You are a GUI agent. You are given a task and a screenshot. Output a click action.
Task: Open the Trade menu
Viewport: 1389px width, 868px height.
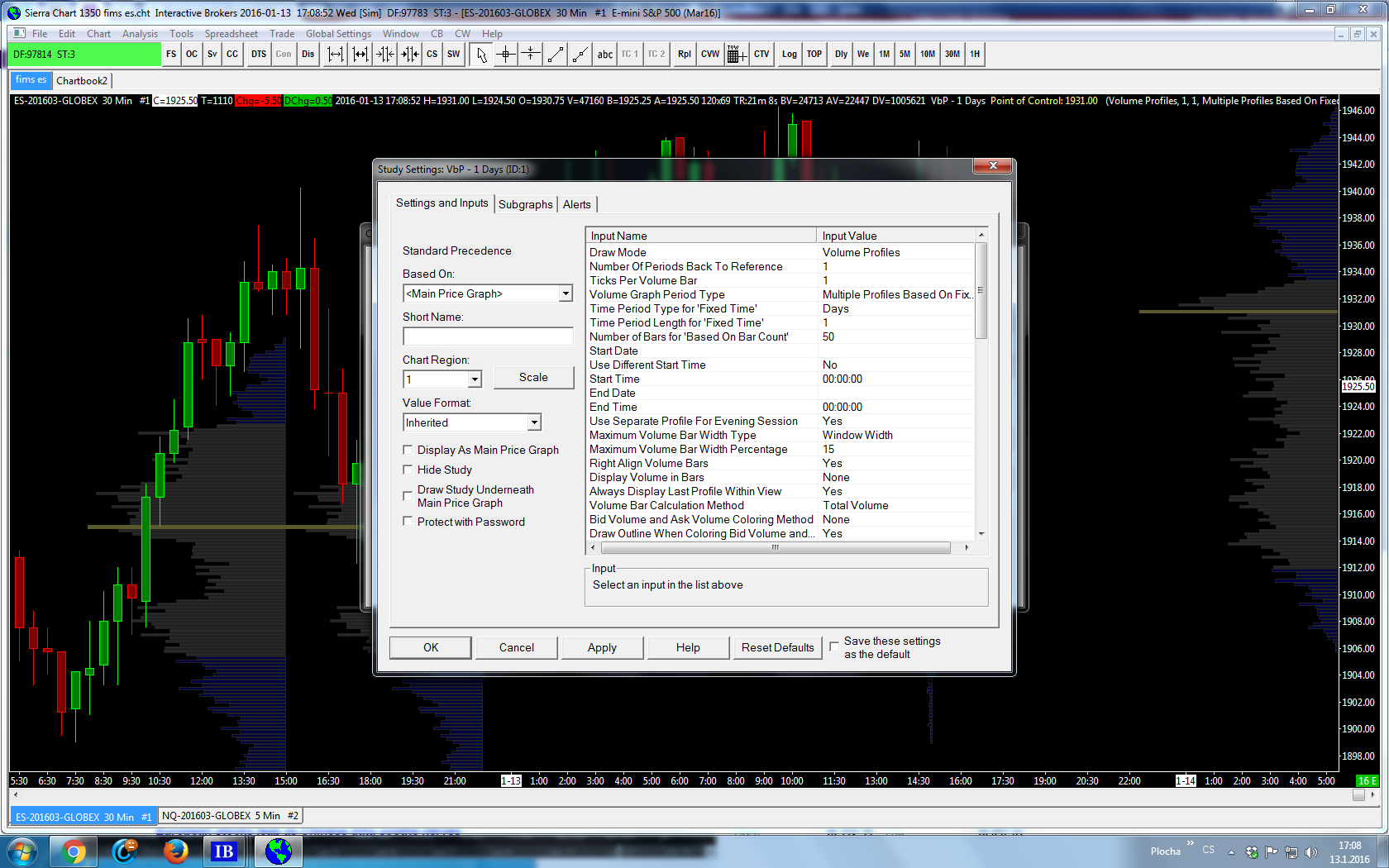pos(282,34)
